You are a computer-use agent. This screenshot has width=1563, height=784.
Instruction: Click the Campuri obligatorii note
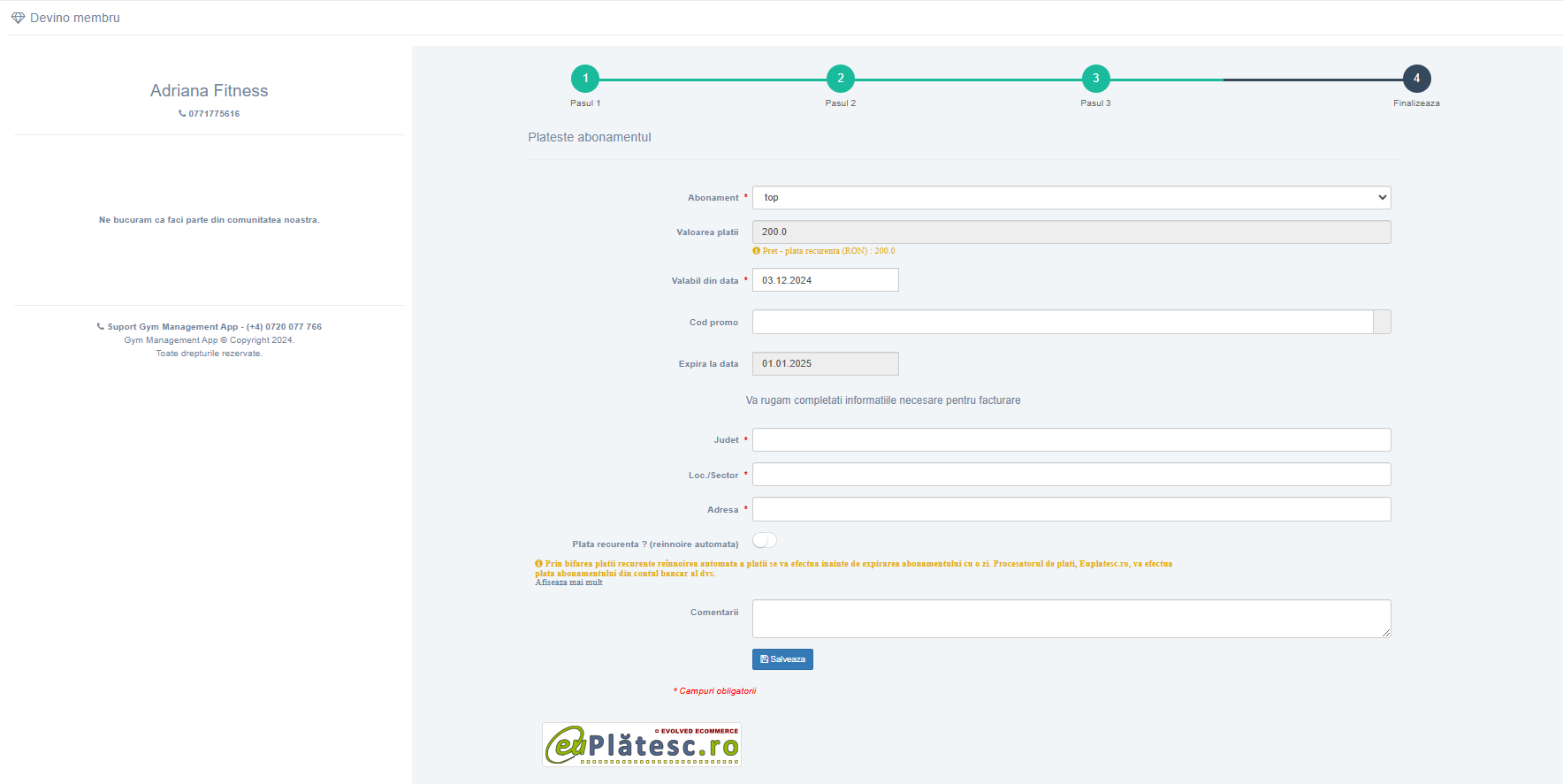click(715, 691)
